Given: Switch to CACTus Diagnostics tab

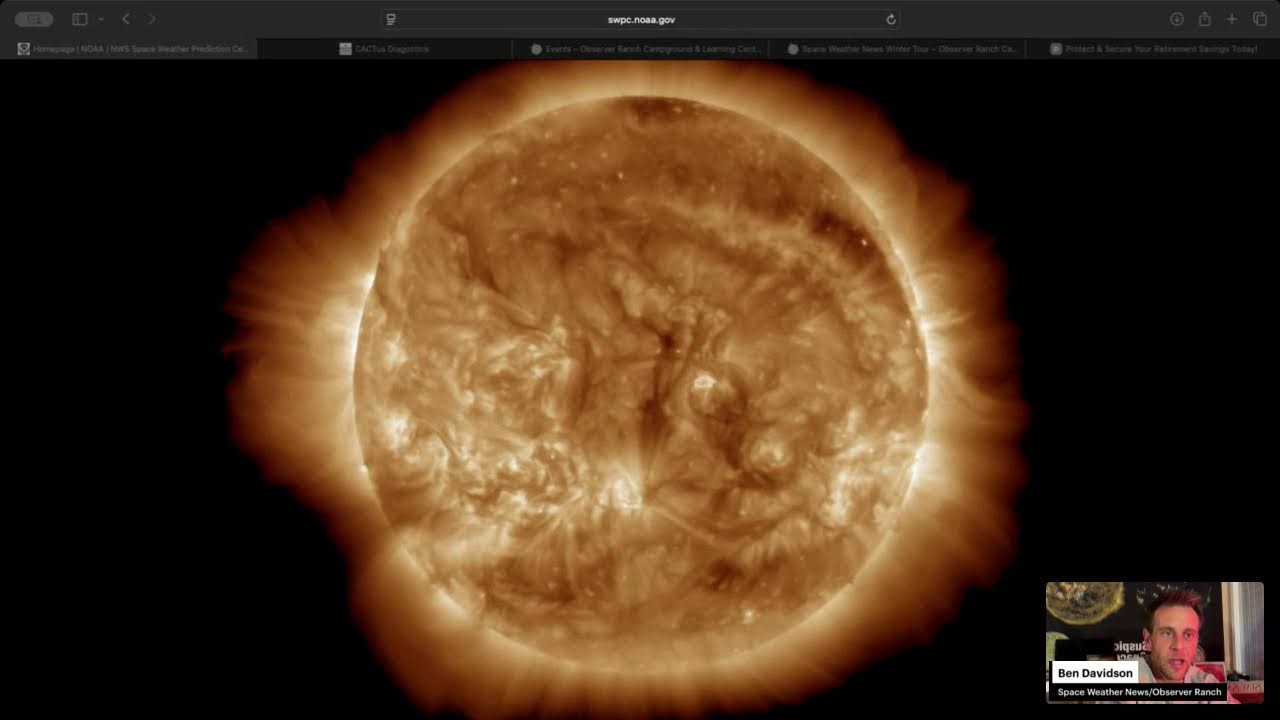Looking at the screenshot, I should [385, 48].
